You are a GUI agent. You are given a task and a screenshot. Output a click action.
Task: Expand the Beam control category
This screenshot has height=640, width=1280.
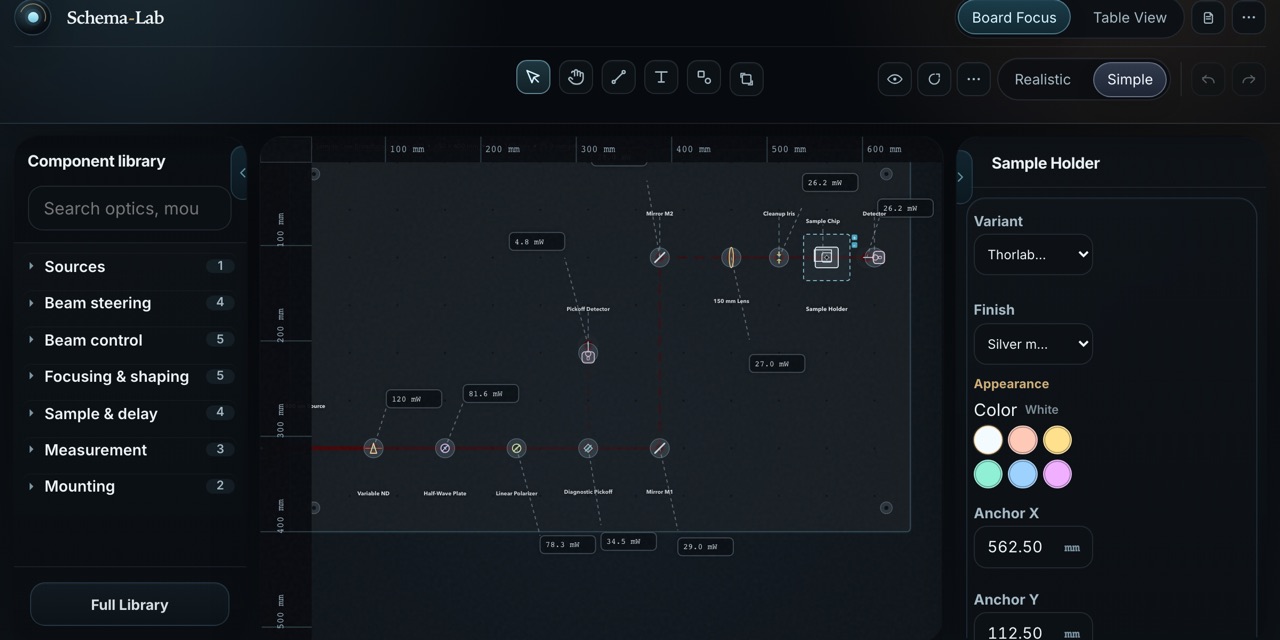tap(130, 340)
